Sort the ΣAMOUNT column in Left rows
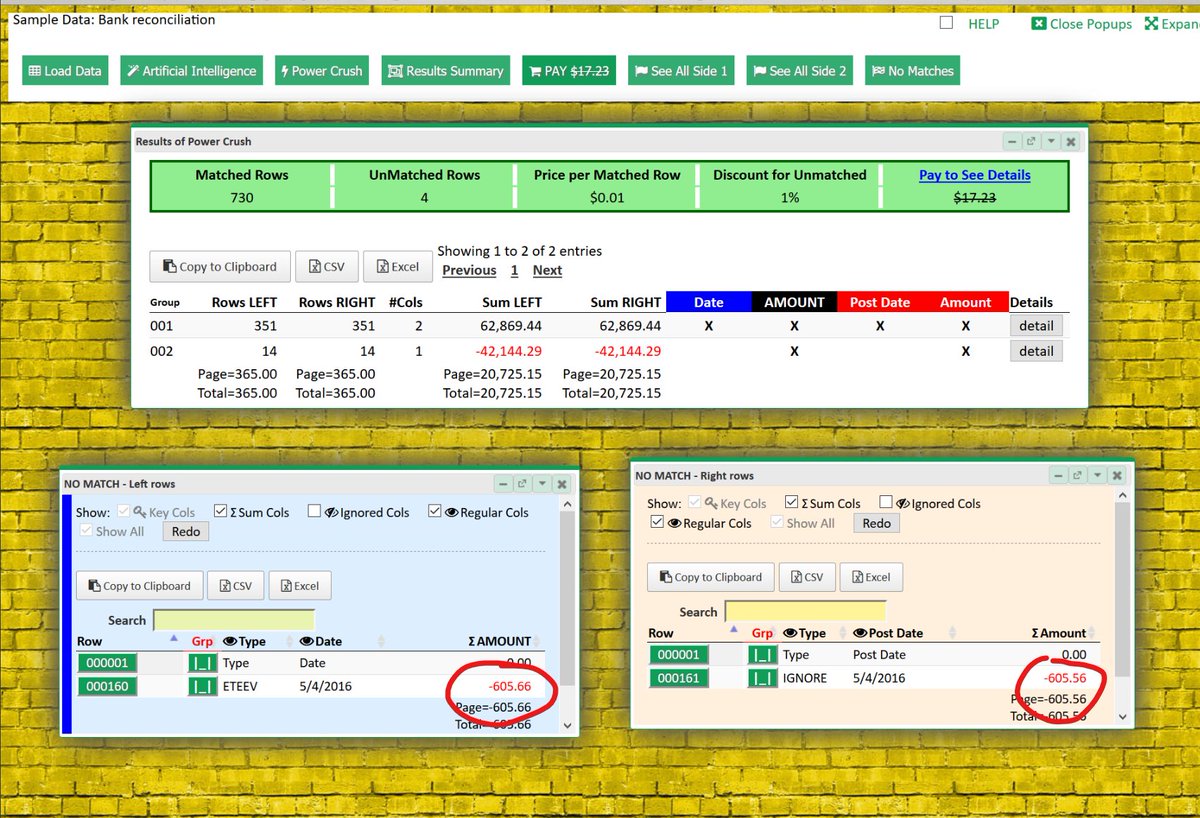The width and height of the screenshot is (1200, 818). pyautogui.click(x=536, y=641)
